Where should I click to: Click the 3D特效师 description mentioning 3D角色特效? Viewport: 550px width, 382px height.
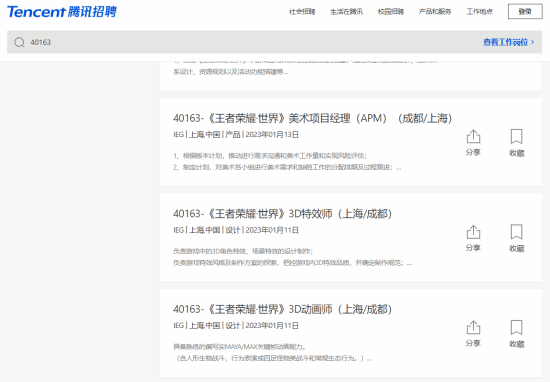[293, 257]
